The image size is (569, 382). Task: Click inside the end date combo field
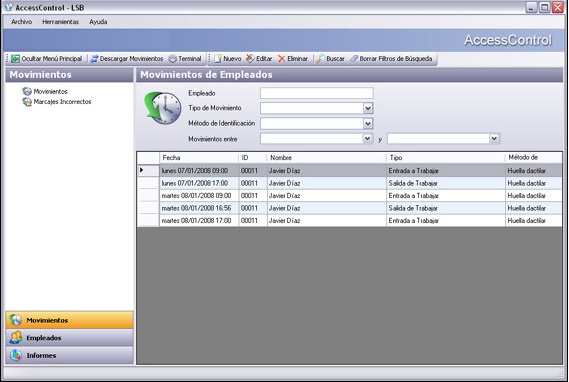443,139
